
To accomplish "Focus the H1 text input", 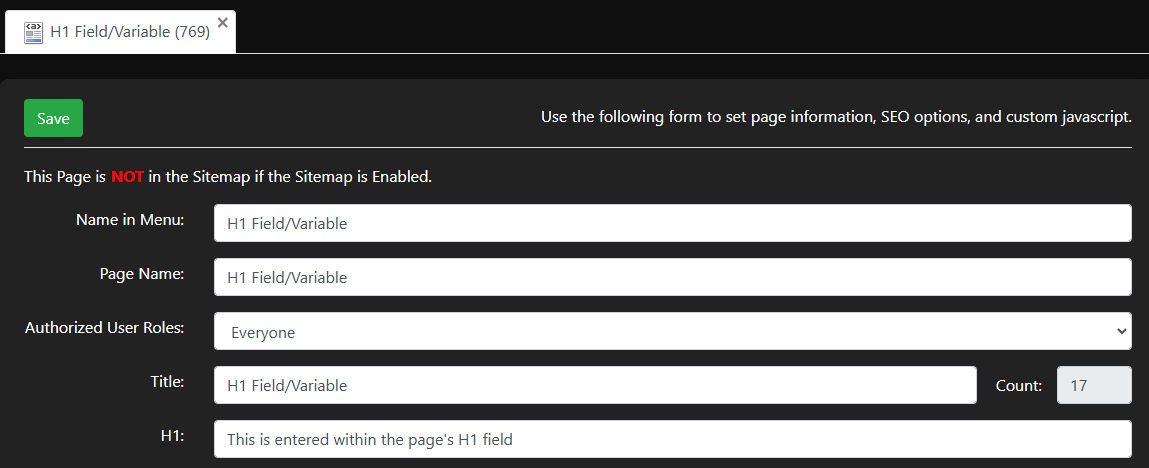I will (x=672, y=439).
